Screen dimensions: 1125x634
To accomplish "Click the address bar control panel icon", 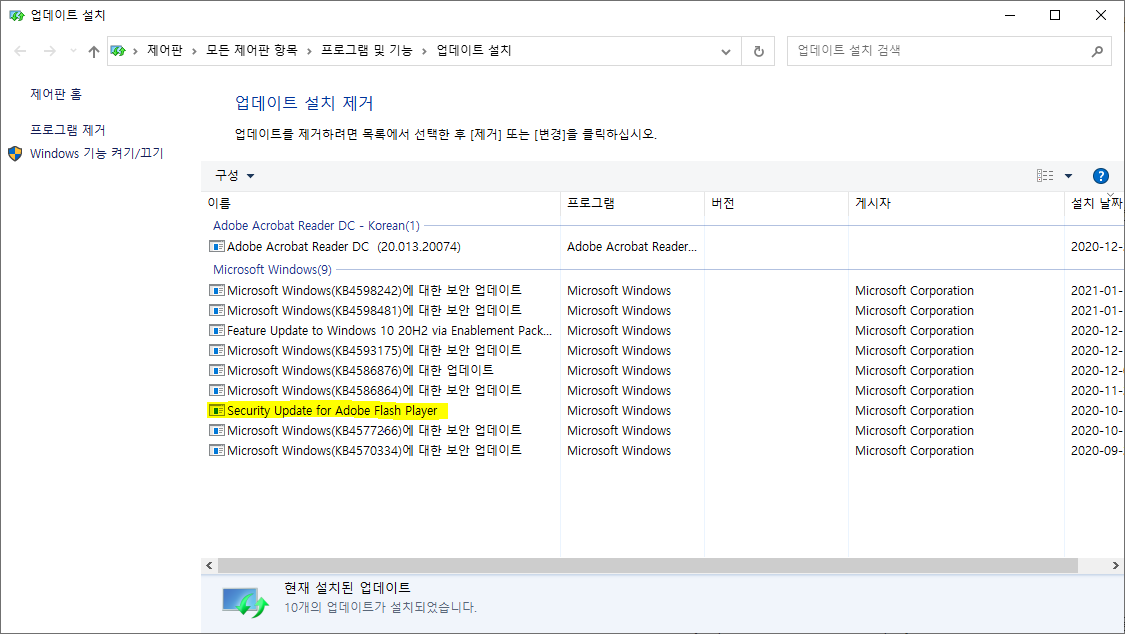I will (118, 51).
